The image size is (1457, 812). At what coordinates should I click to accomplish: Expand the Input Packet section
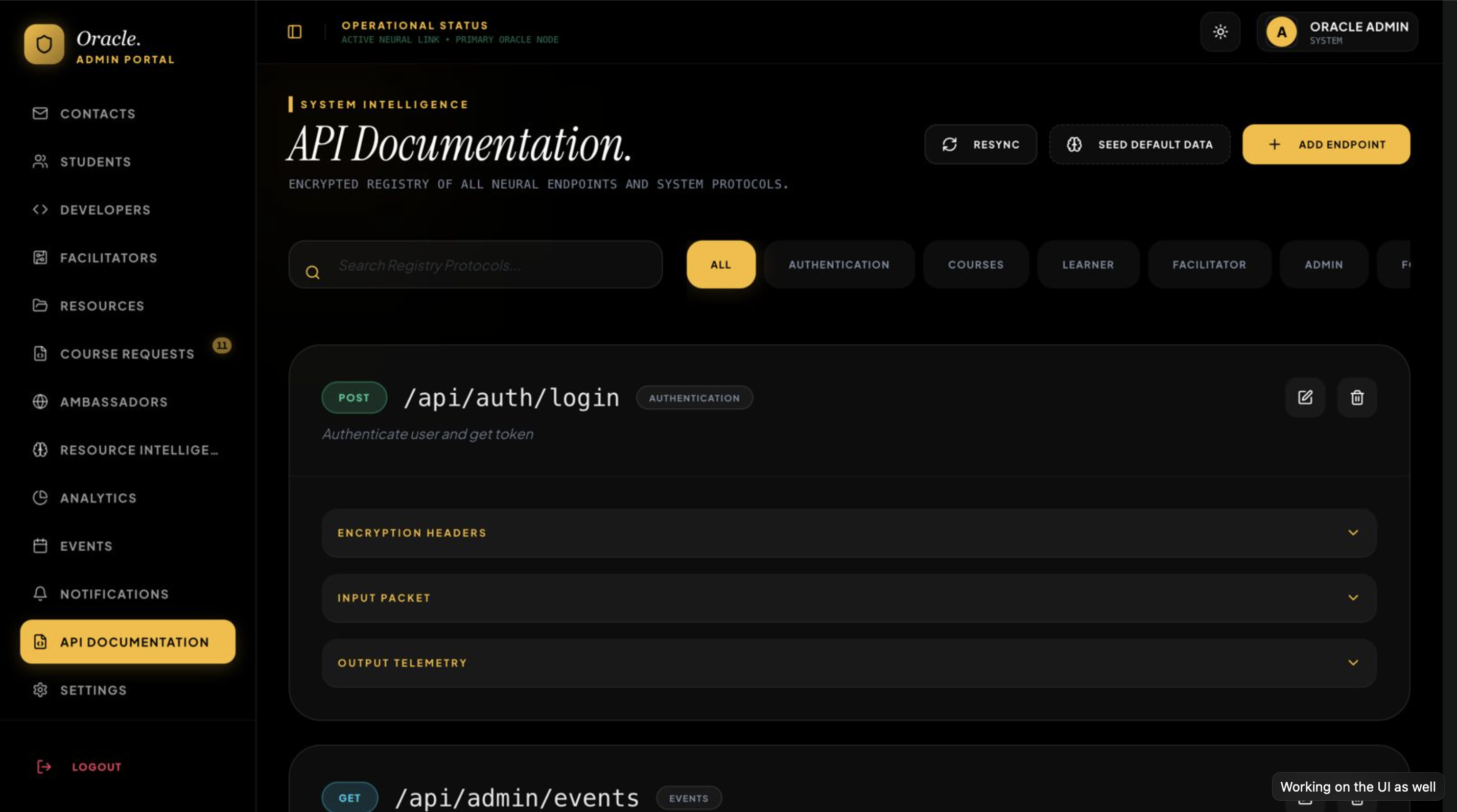(849, 598)
